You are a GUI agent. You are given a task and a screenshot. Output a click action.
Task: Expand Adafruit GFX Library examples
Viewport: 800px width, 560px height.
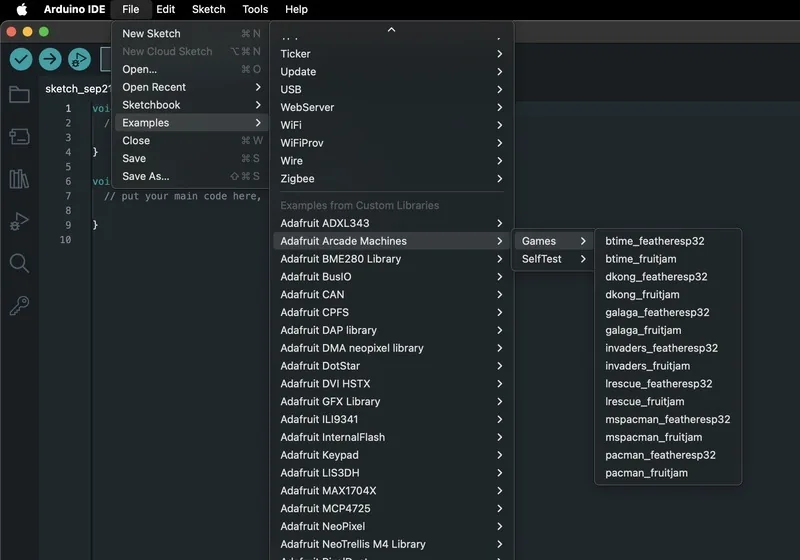[391, 402]
